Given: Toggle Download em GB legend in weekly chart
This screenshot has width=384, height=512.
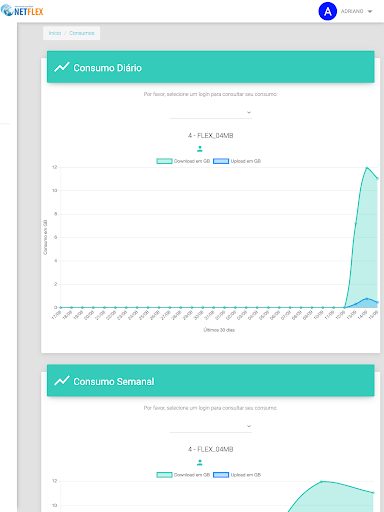Looking at the screenshot, I should coord(183,475).
